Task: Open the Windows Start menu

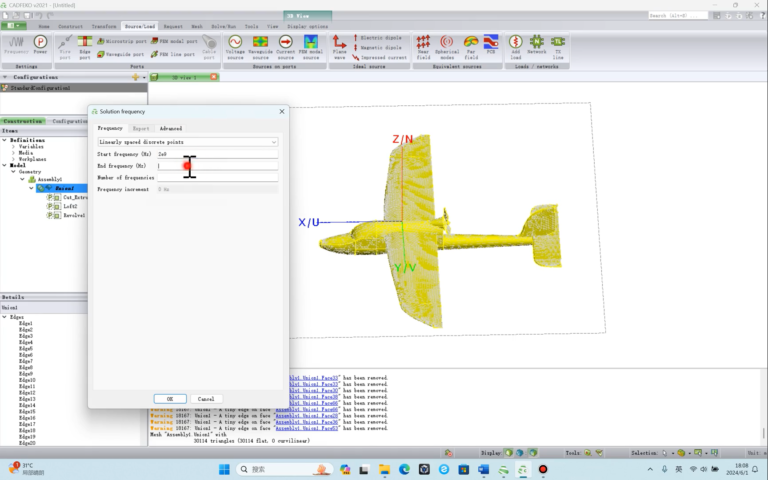Action: [x=224, y=469]
